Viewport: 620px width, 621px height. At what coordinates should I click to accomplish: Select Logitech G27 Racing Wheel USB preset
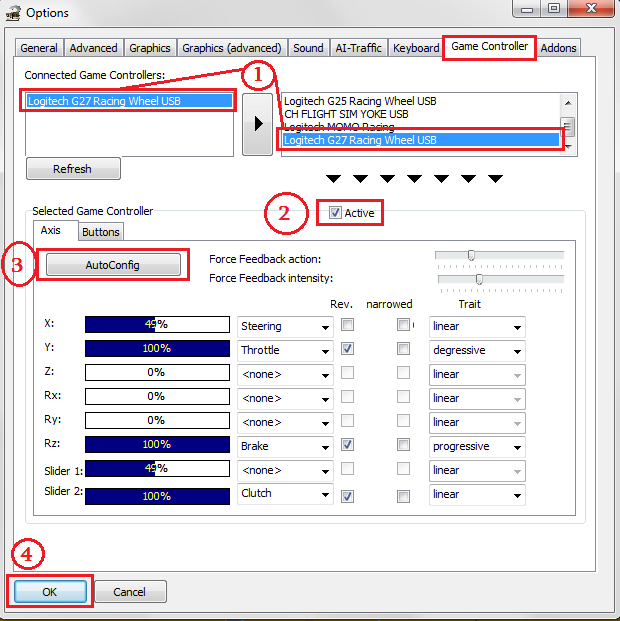click(x=421, y=140)
